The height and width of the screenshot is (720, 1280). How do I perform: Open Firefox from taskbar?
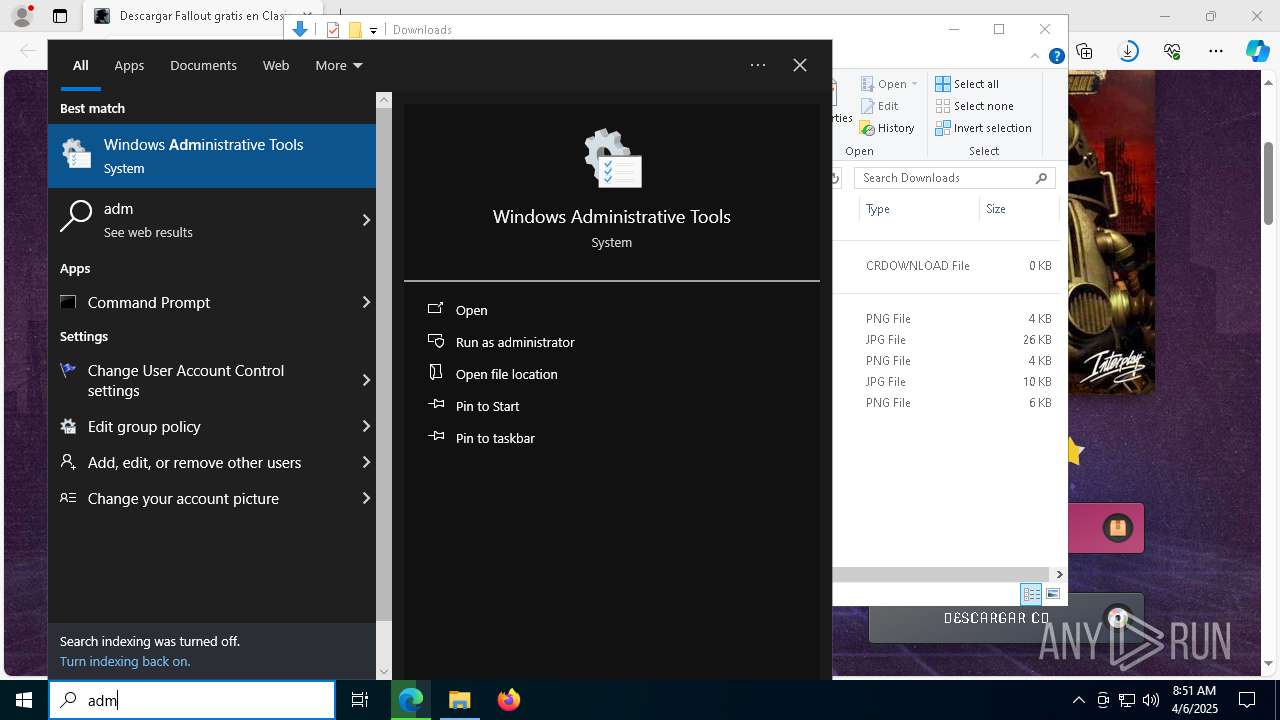[508, 700]
